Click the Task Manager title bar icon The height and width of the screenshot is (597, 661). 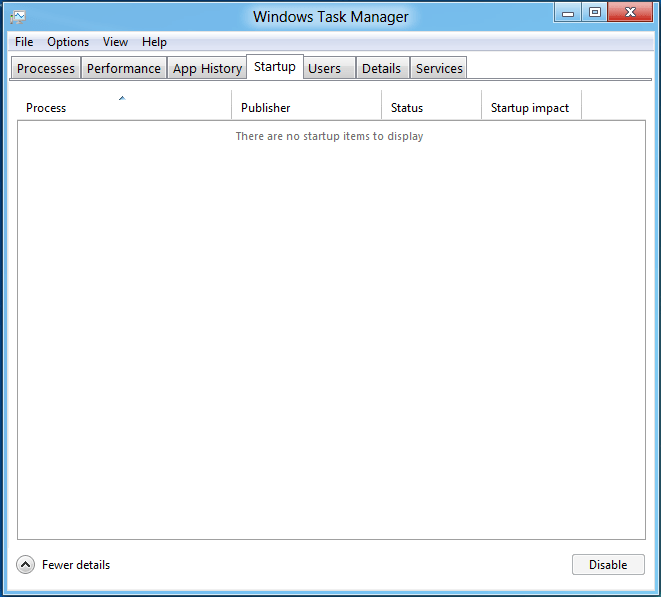point(18,17)
